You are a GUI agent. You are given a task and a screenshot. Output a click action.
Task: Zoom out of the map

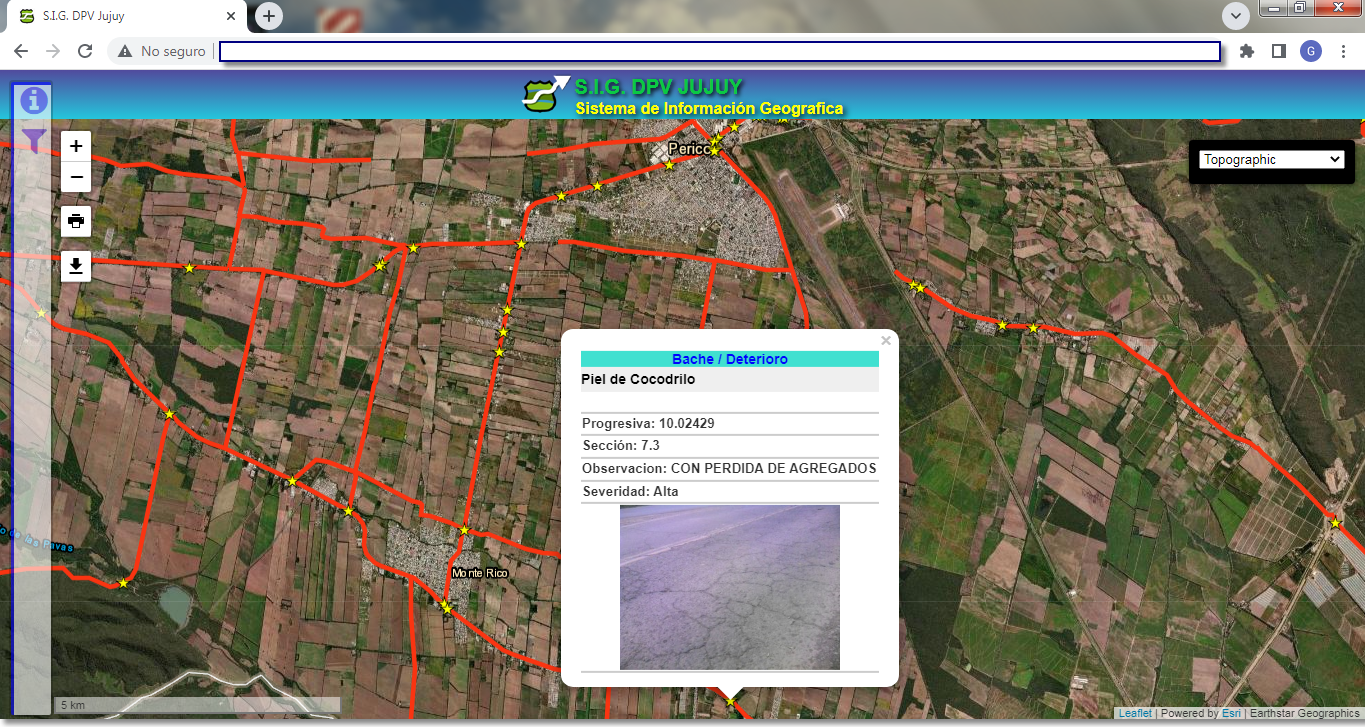(x=76, y=178)
